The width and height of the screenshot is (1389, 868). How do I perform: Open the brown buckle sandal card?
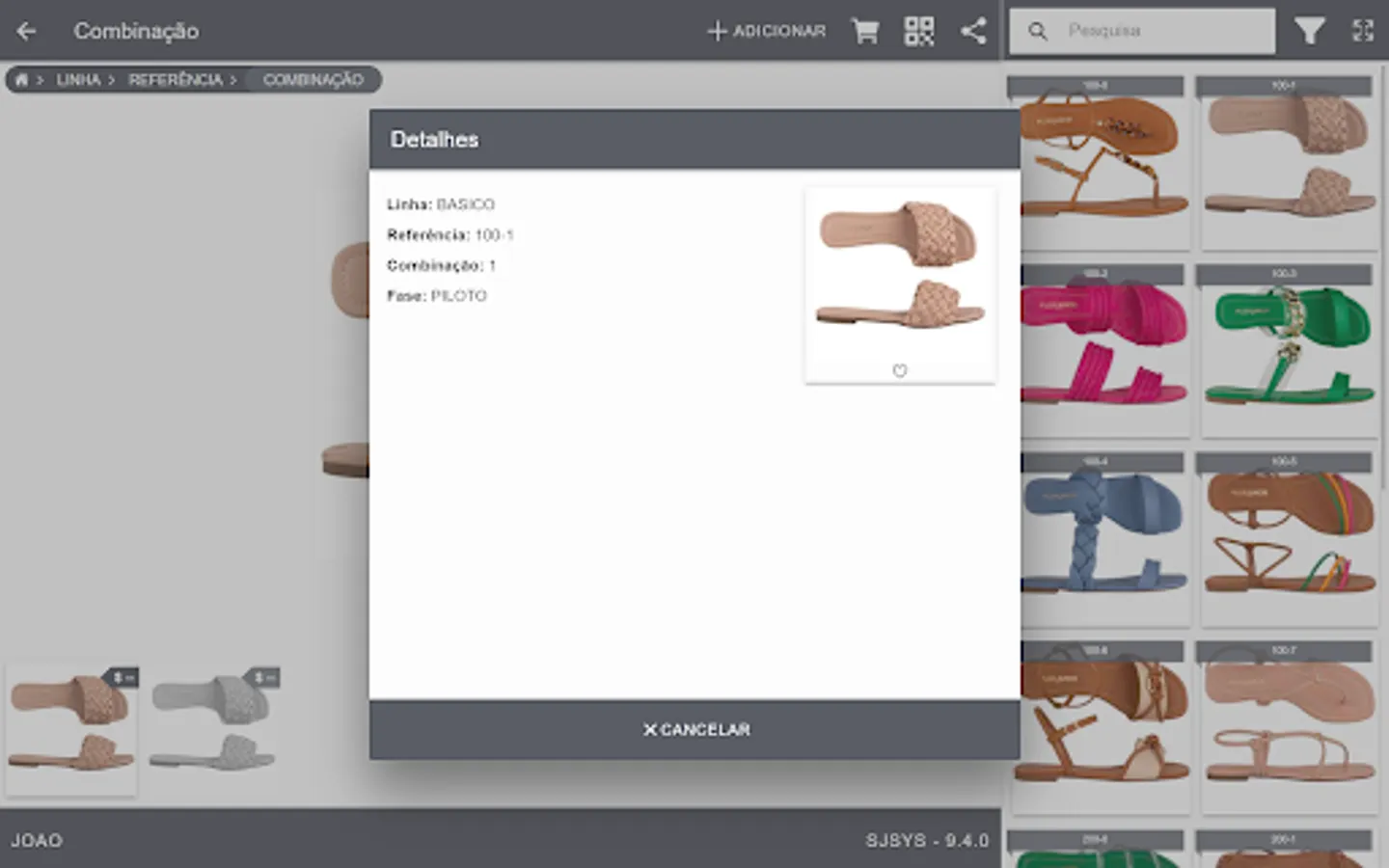[1100, 727]
